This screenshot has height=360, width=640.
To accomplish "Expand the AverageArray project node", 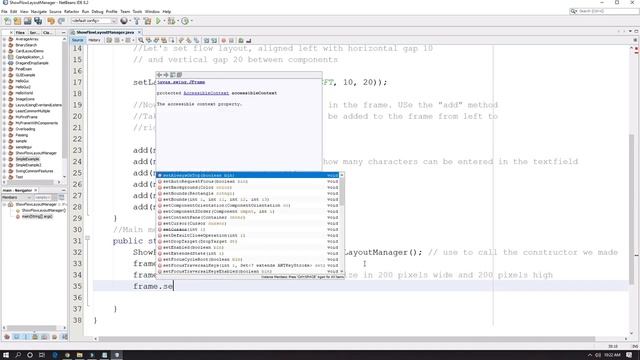I will (4, 39).
